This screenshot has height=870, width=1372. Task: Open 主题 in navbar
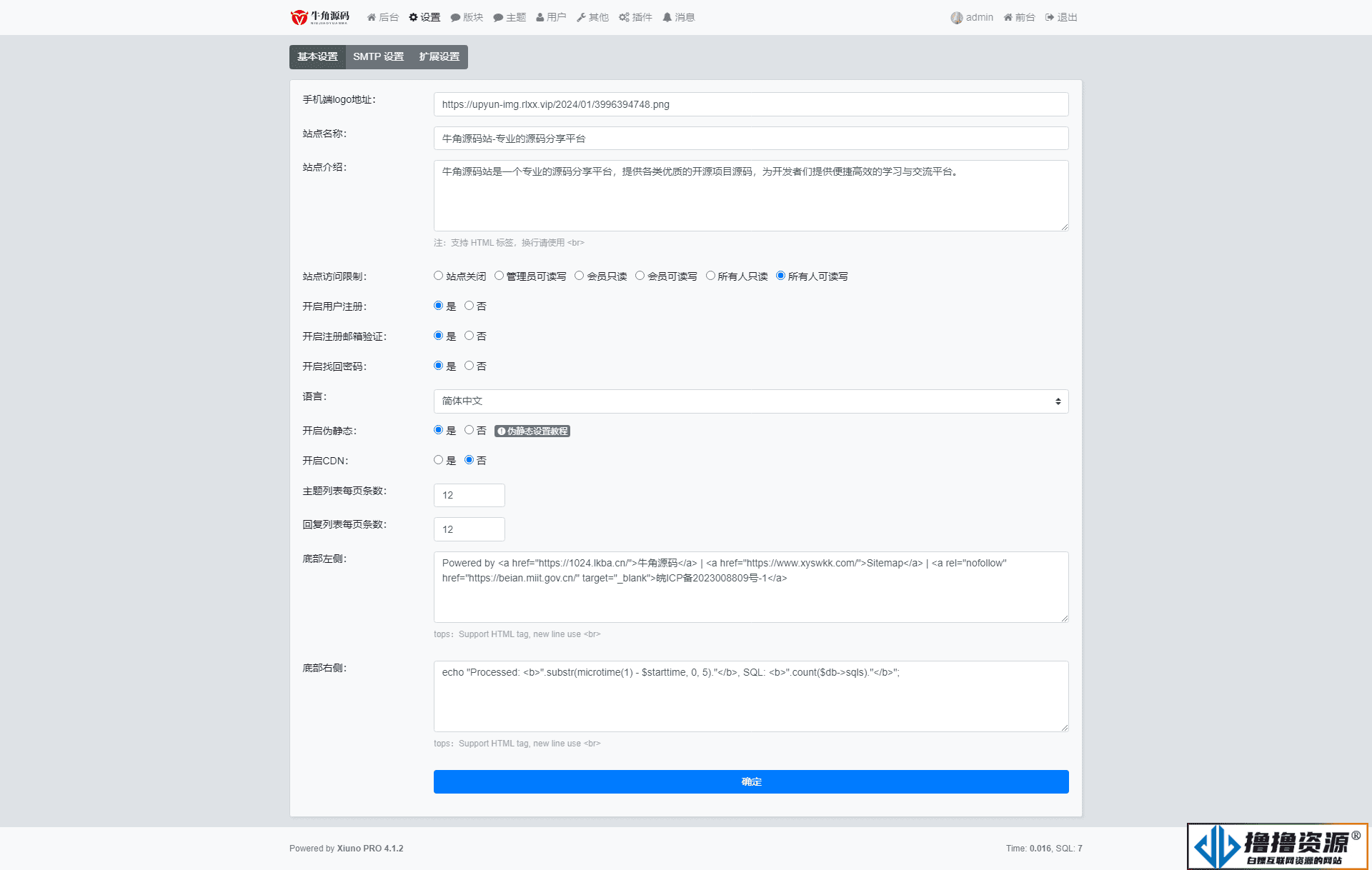tap(509, 17)
